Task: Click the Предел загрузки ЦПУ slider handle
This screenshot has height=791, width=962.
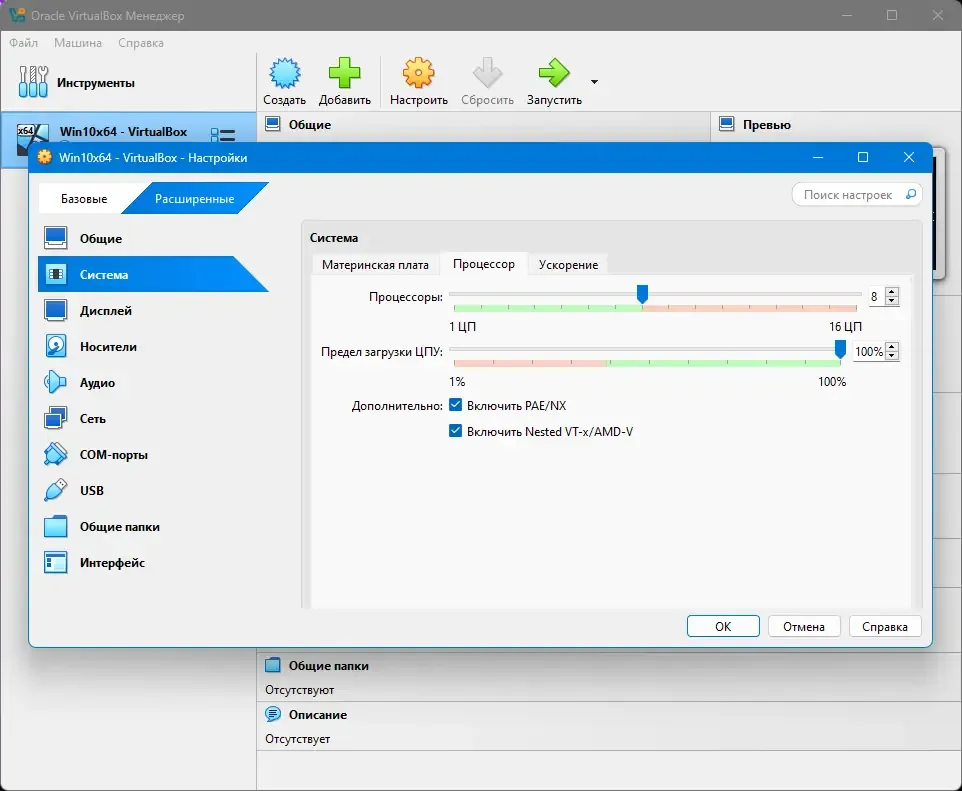Action: 841,349
